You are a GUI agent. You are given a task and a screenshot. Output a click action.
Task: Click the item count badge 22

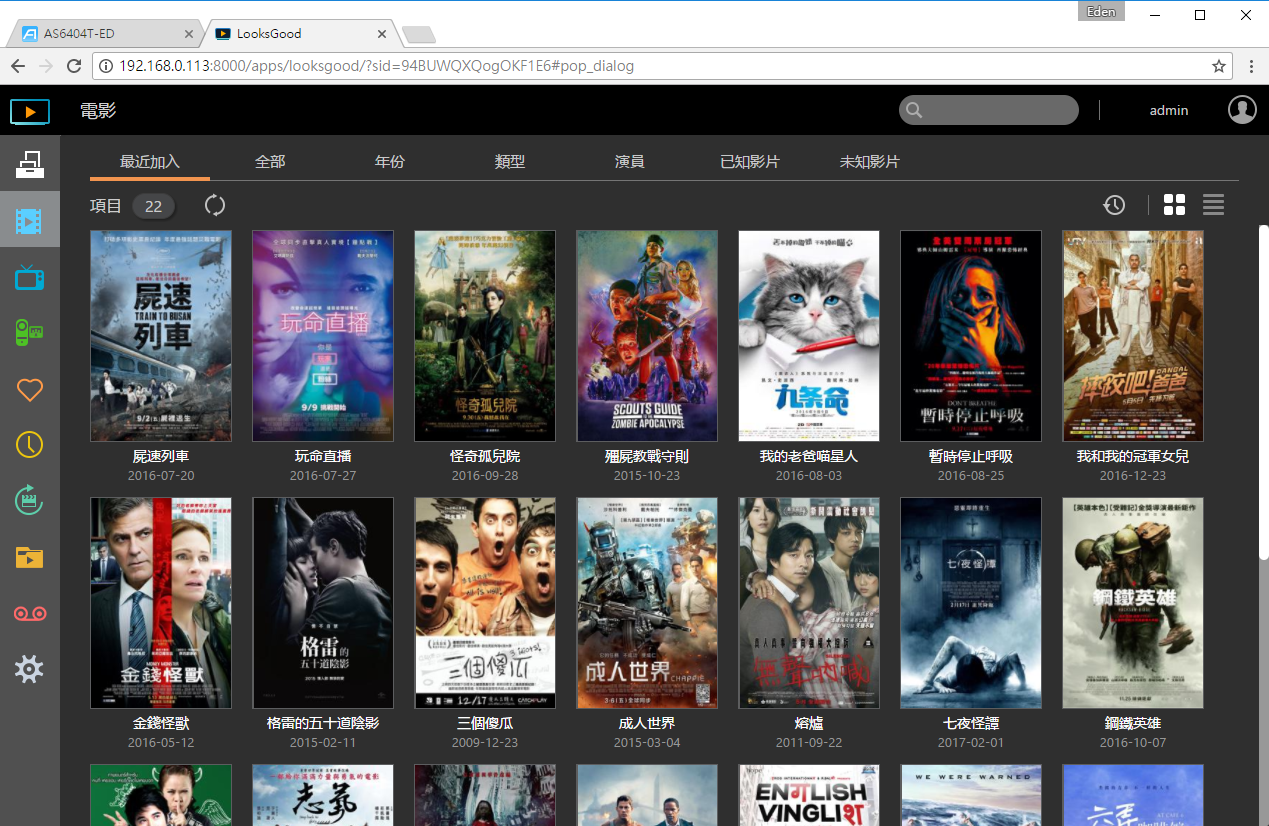pos(153,206)
